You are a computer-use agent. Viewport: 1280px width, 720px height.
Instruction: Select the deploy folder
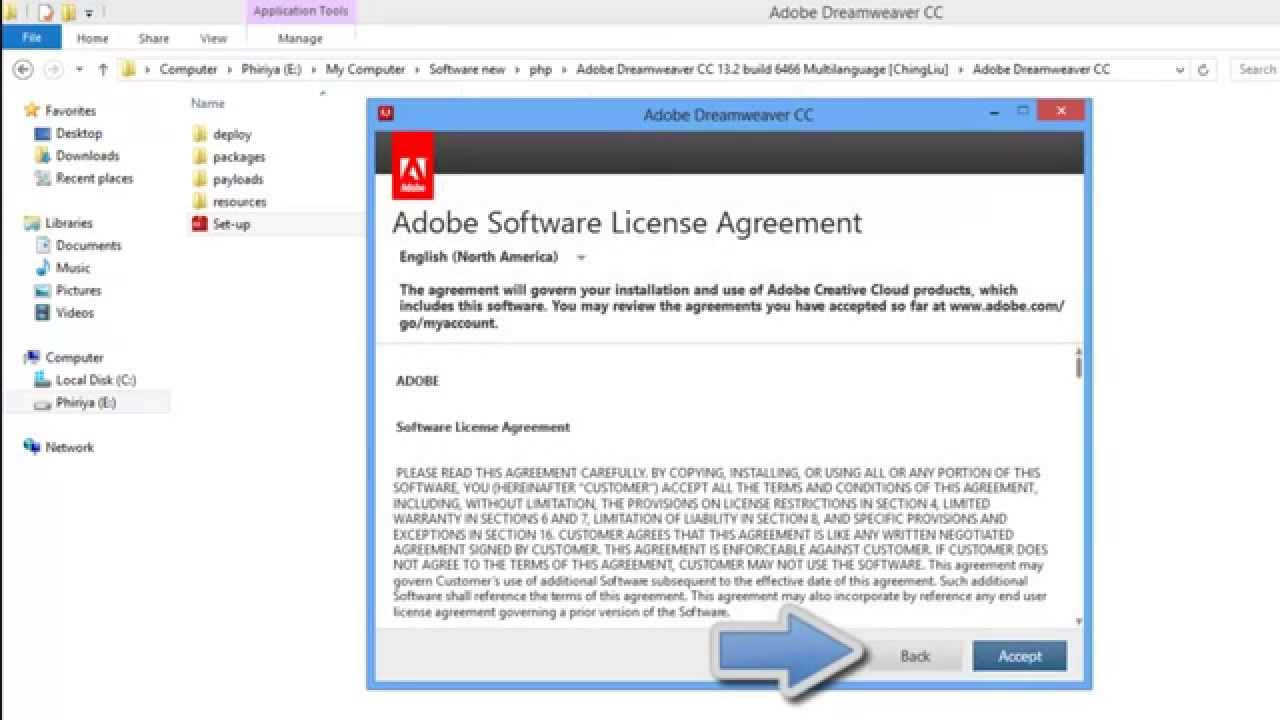(232, 134)
